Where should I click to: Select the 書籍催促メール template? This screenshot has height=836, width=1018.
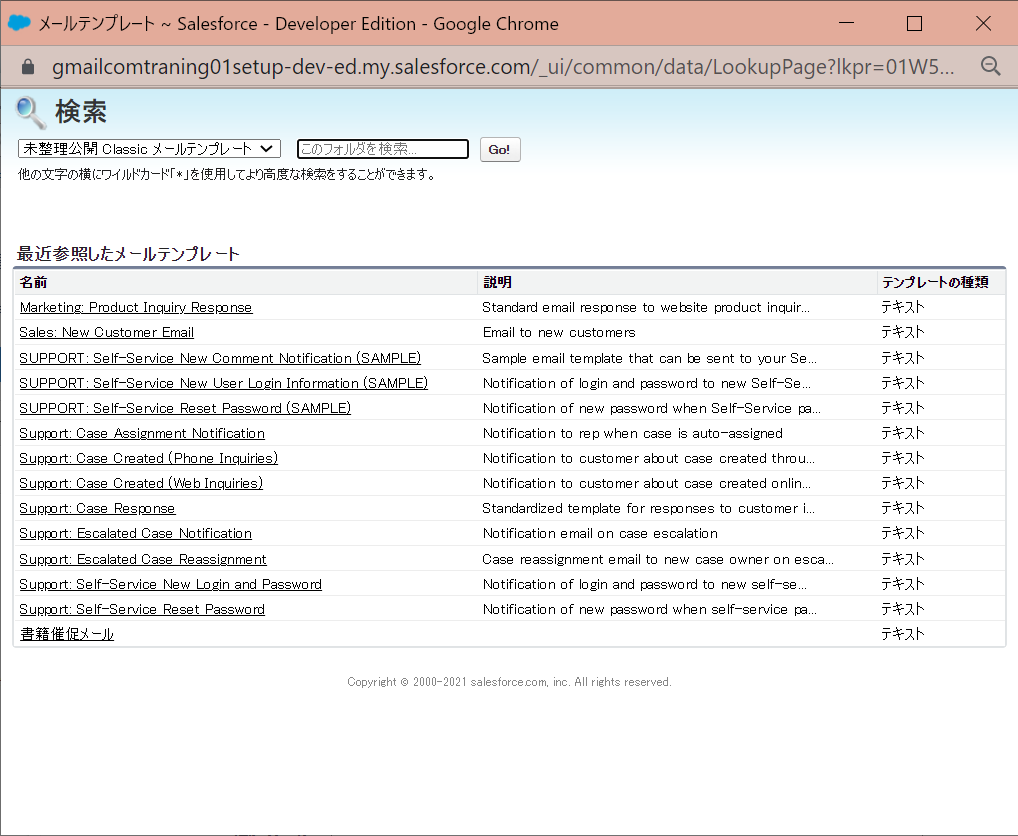[67, 633]
